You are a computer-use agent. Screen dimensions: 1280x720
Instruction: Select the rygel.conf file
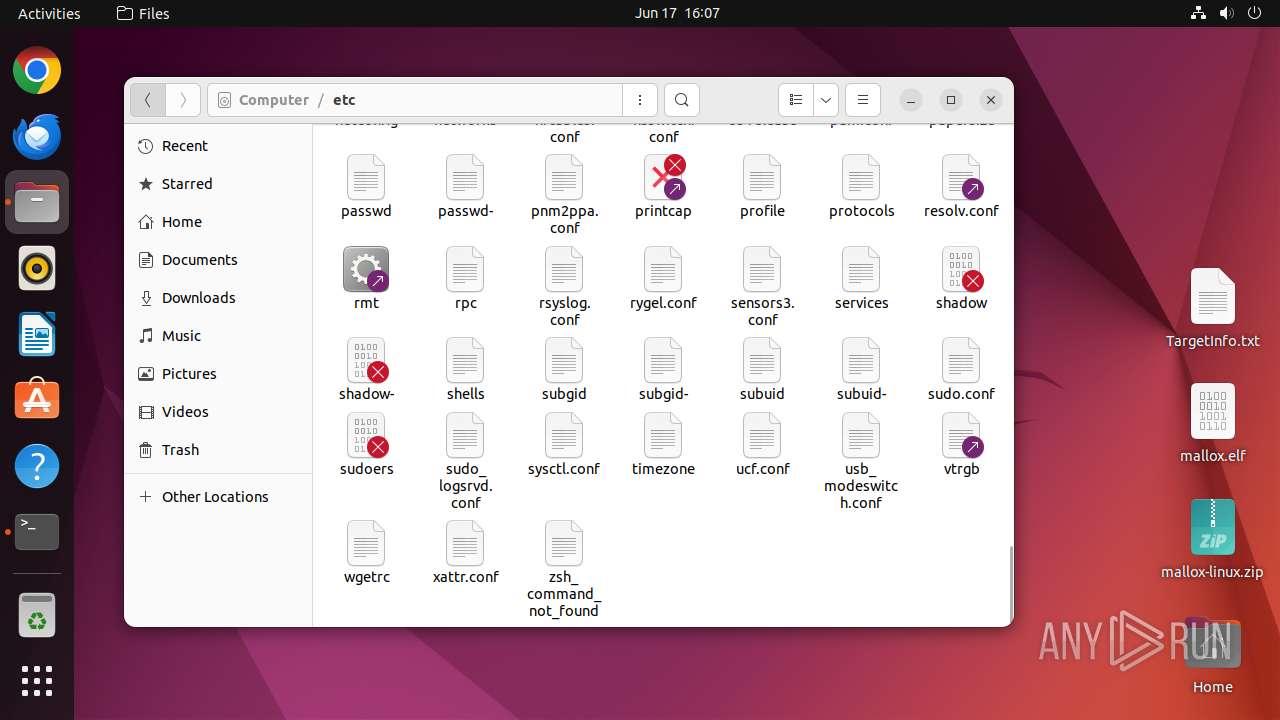[663, 269]
